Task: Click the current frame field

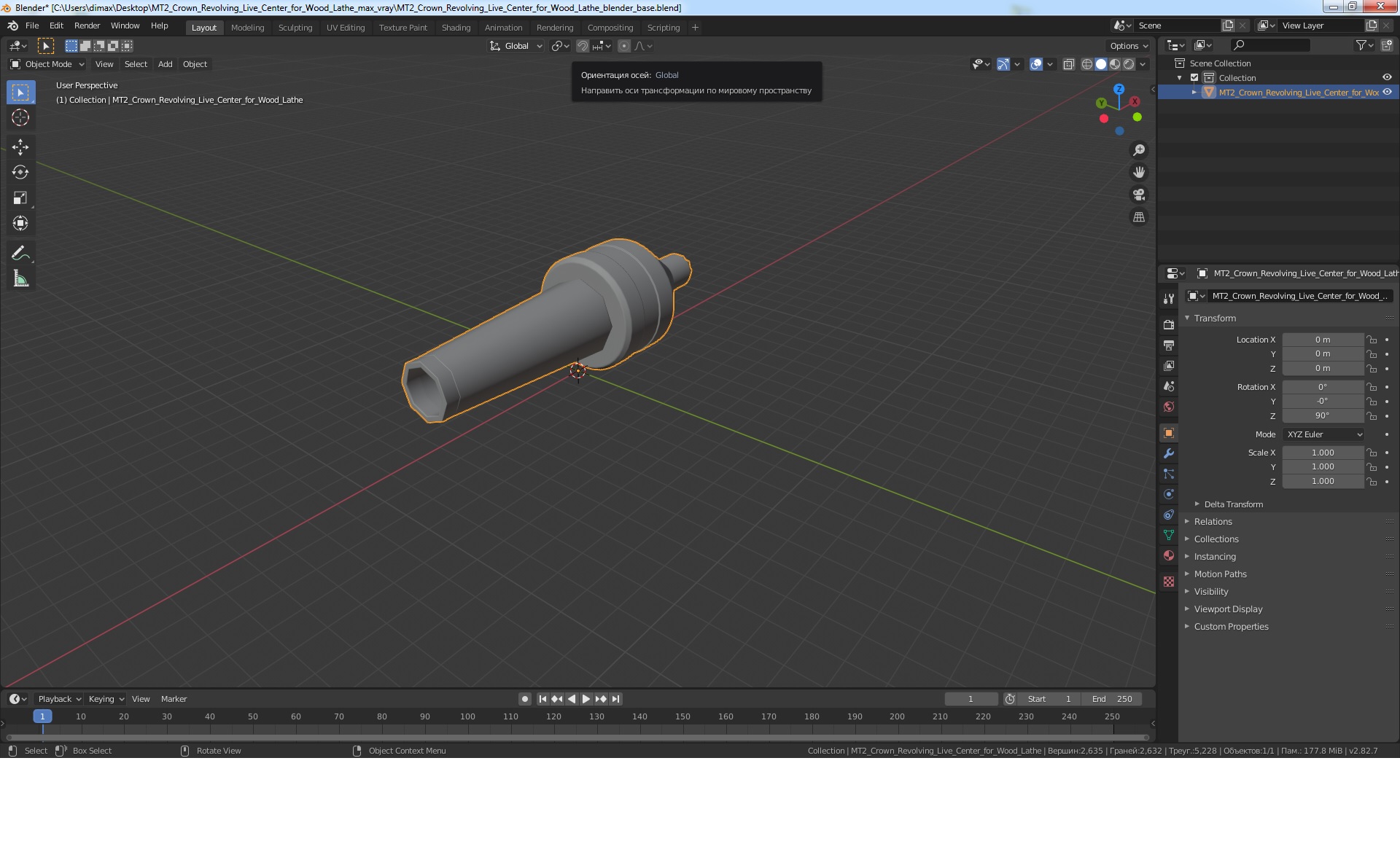Action: coord(971,699)
